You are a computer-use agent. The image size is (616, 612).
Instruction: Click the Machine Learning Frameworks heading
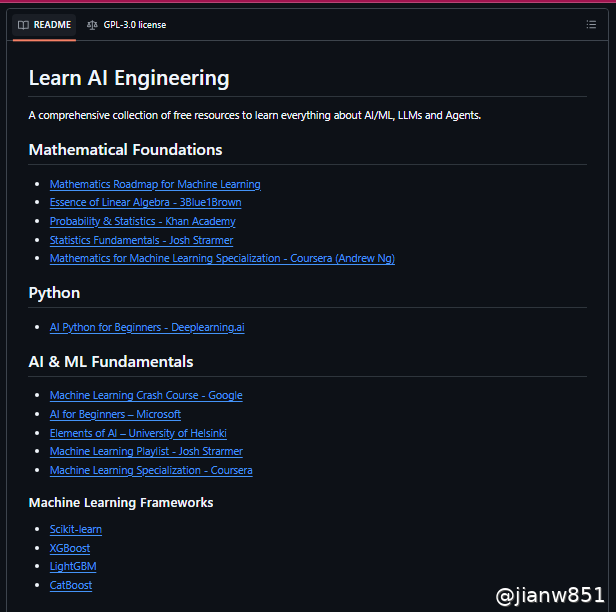(x=121, y=502)
